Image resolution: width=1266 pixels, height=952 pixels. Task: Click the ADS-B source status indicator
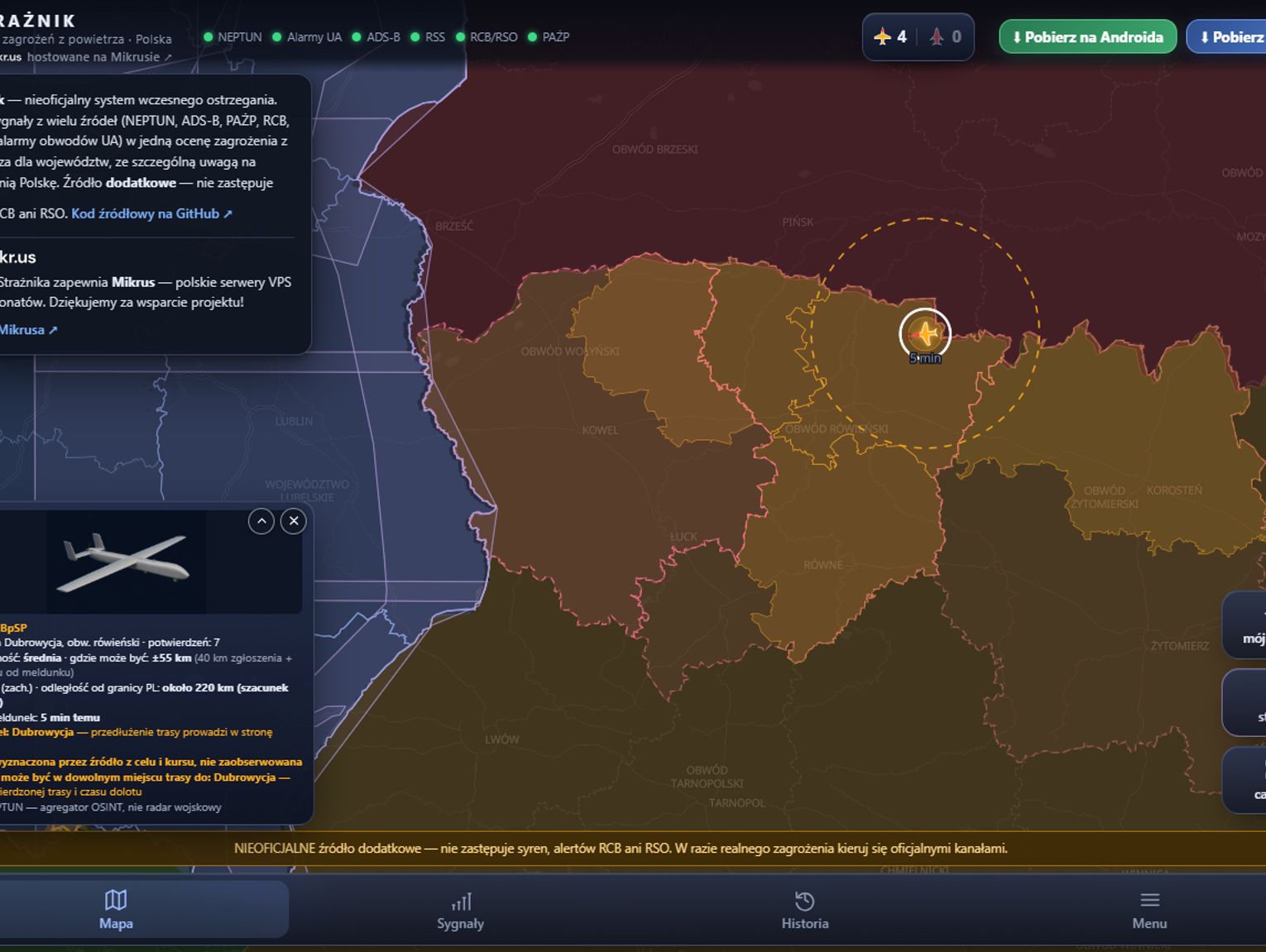pos(376,37)
